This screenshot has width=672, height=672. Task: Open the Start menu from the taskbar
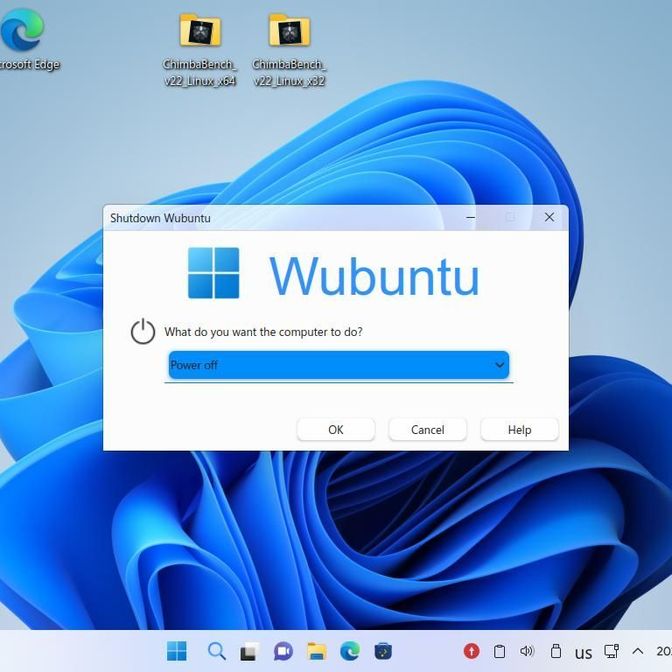point(177,651)
